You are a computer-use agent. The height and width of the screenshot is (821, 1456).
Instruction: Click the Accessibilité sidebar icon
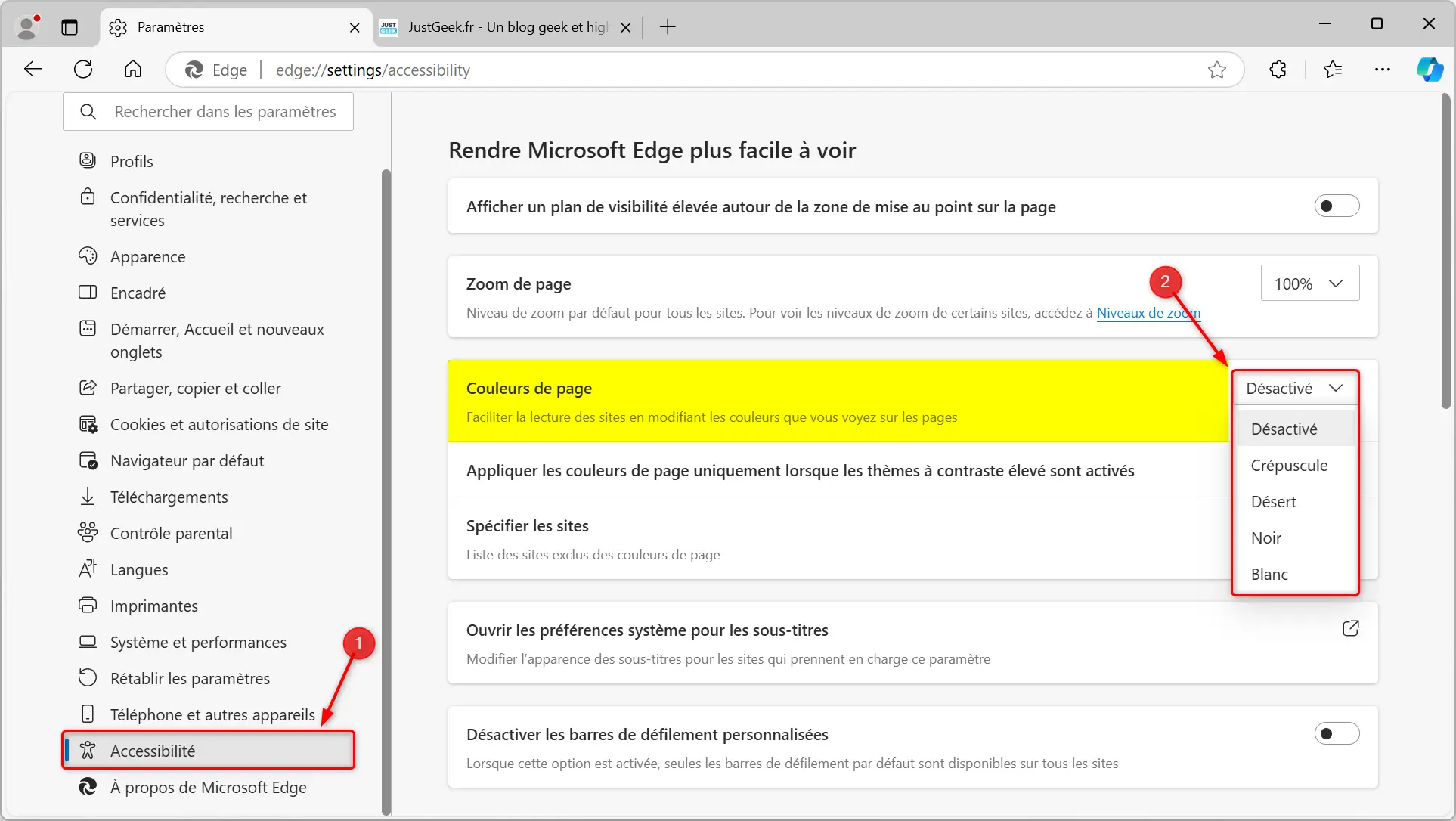89,750
